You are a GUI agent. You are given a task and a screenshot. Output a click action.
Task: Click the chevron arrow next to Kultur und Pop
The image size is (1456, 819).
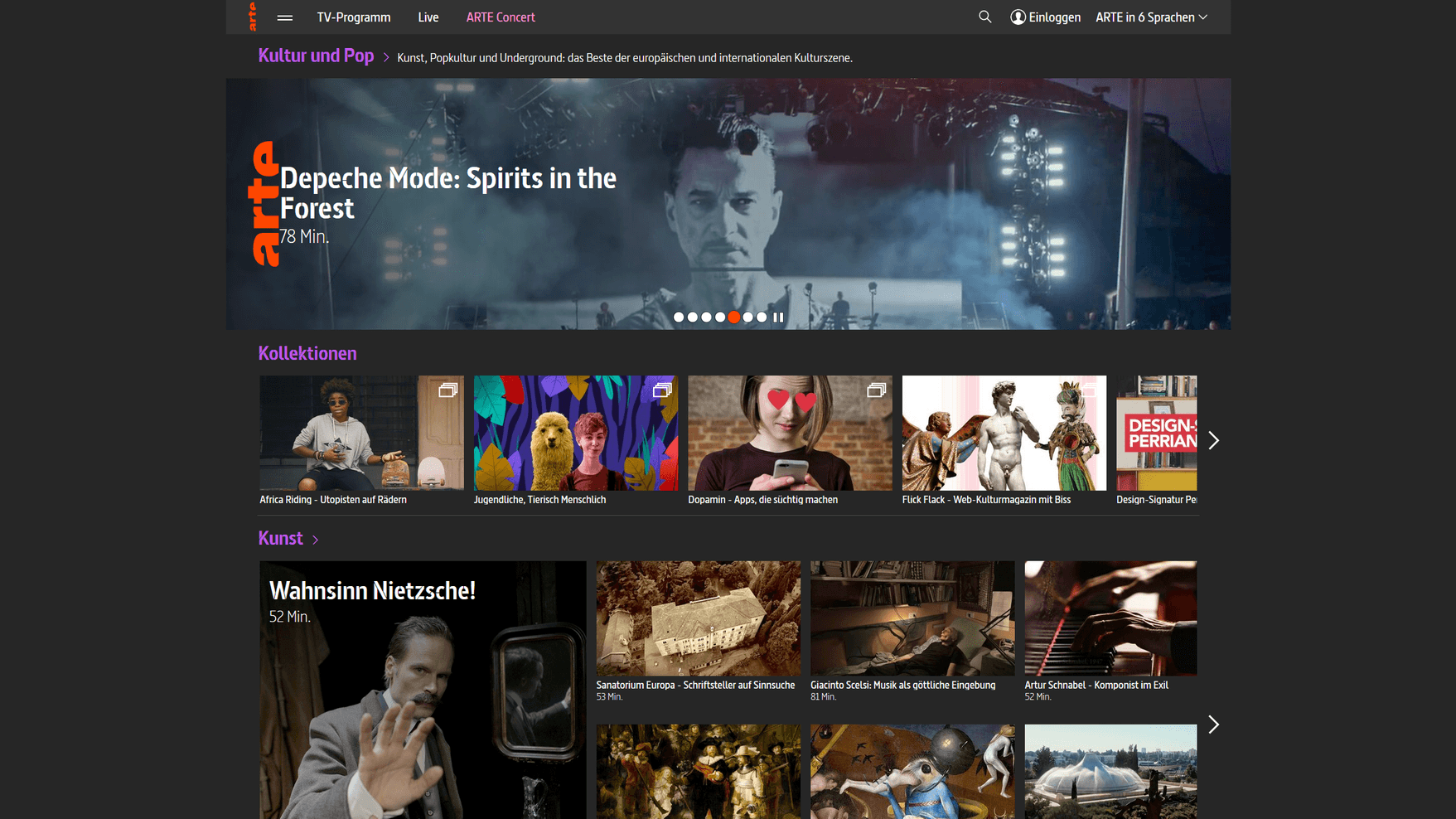click(386, 58)
